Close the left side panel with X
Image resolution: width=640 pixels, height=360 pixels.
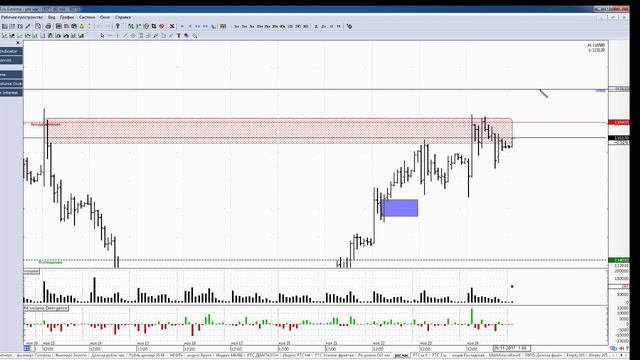pos(18,43)
